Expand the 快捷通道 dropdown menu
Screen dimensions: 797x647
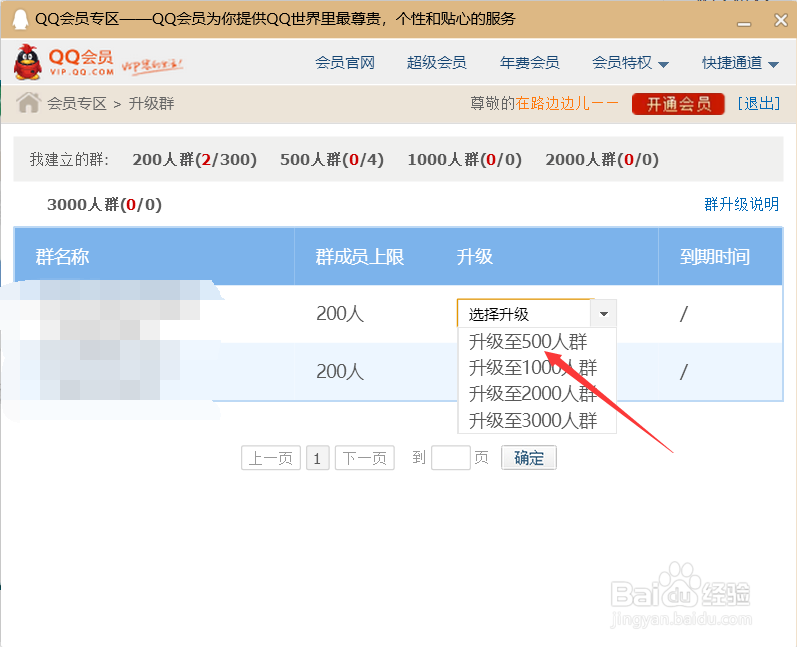tap(741, 63)
